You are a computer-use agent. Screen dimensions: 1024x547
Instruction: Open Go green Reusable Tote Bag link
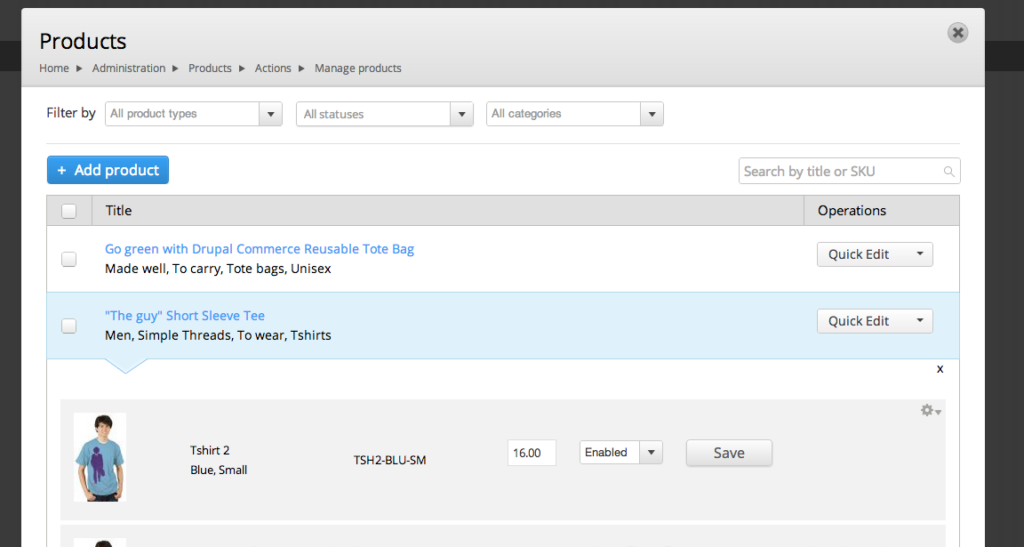point(259,249)
